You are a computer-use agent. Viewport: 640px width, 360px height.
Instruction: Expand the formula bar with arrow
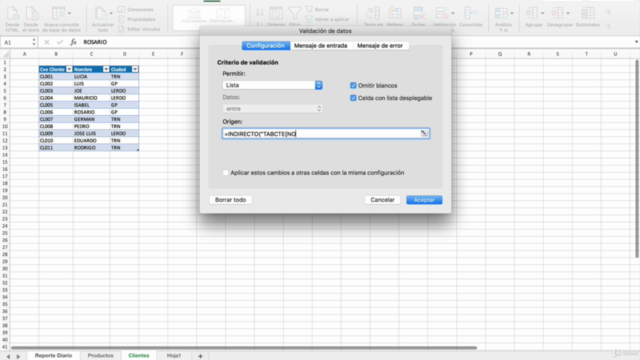pyautogui.click(x=636, y=42)
